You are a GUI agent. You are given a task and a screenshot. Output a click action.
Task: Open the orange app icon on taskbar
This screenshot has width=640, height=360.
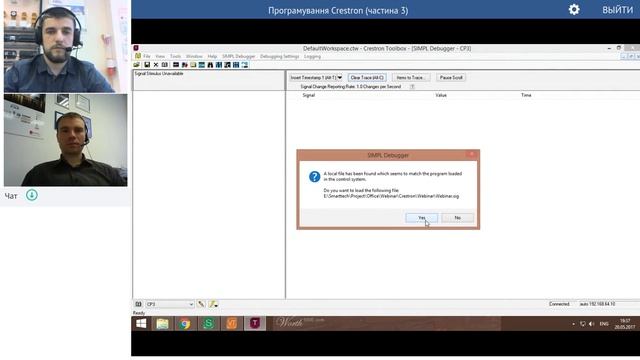tap(231, 324)
